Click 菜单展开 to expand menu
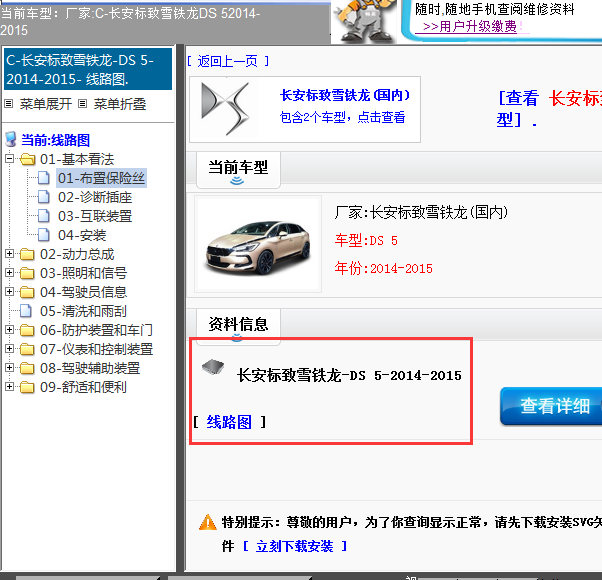602x580 pixels. pos(46,104)
